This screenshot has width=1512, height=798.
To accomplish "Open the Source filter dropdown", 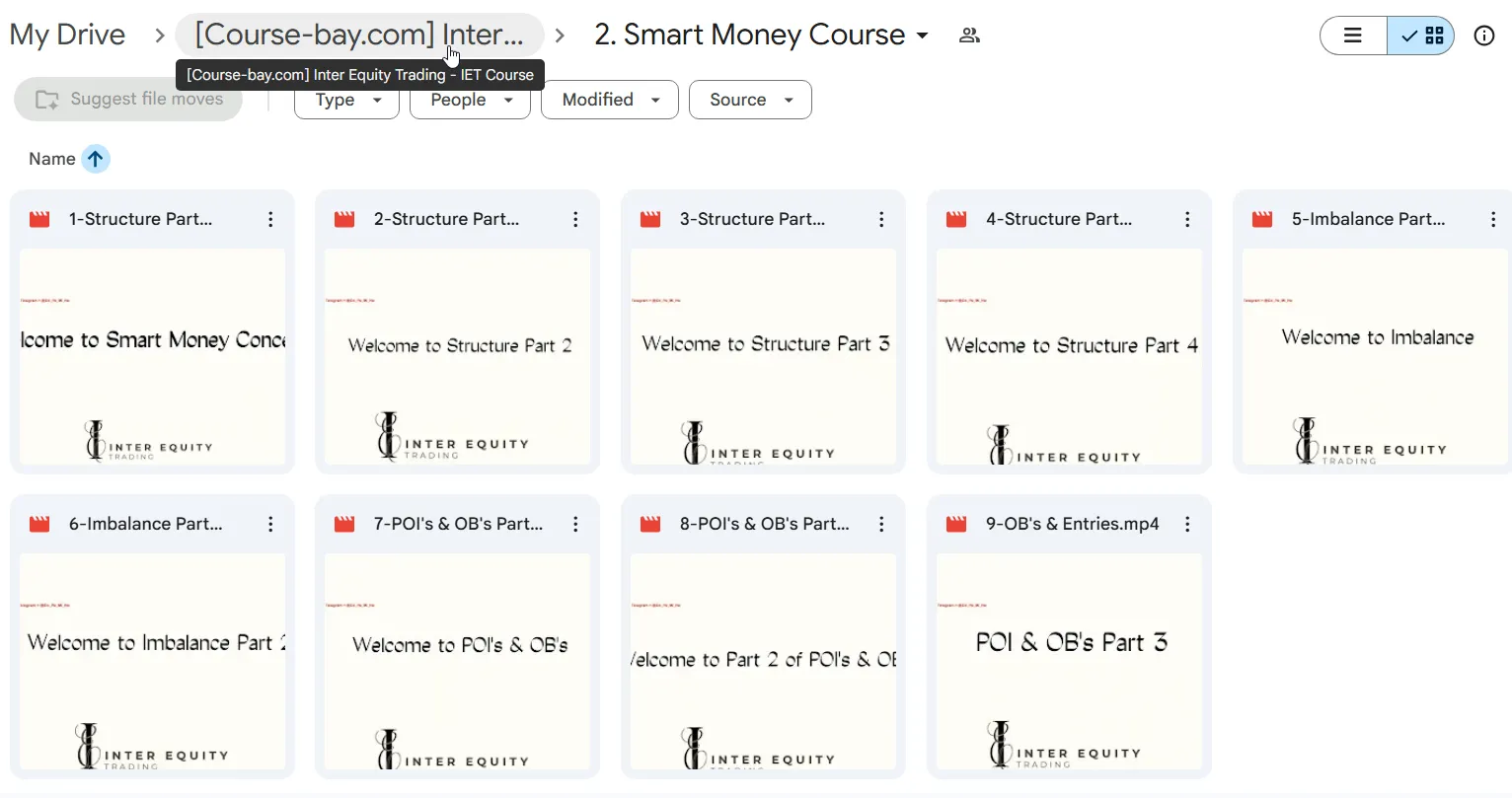I will [x=750, y=100].
